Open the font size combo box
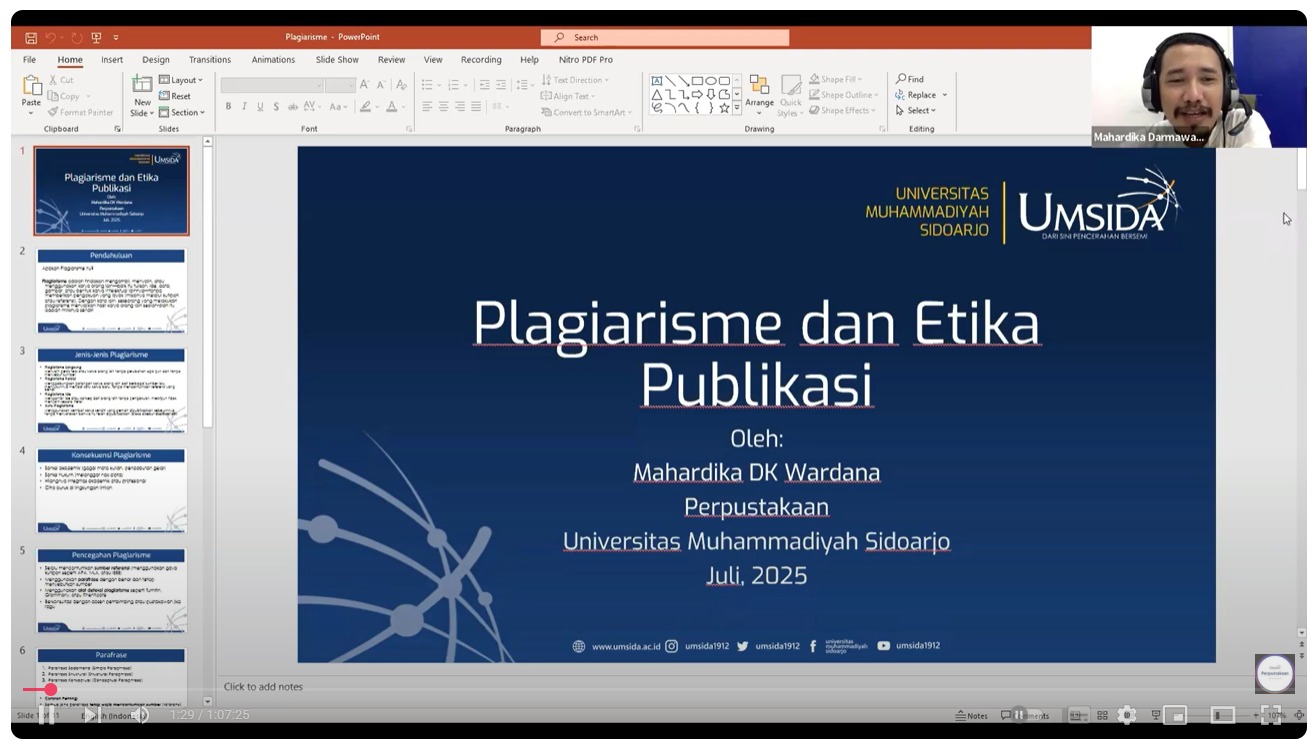The width and height of the screenshot is (1316, 746). [x=340, y=85]
